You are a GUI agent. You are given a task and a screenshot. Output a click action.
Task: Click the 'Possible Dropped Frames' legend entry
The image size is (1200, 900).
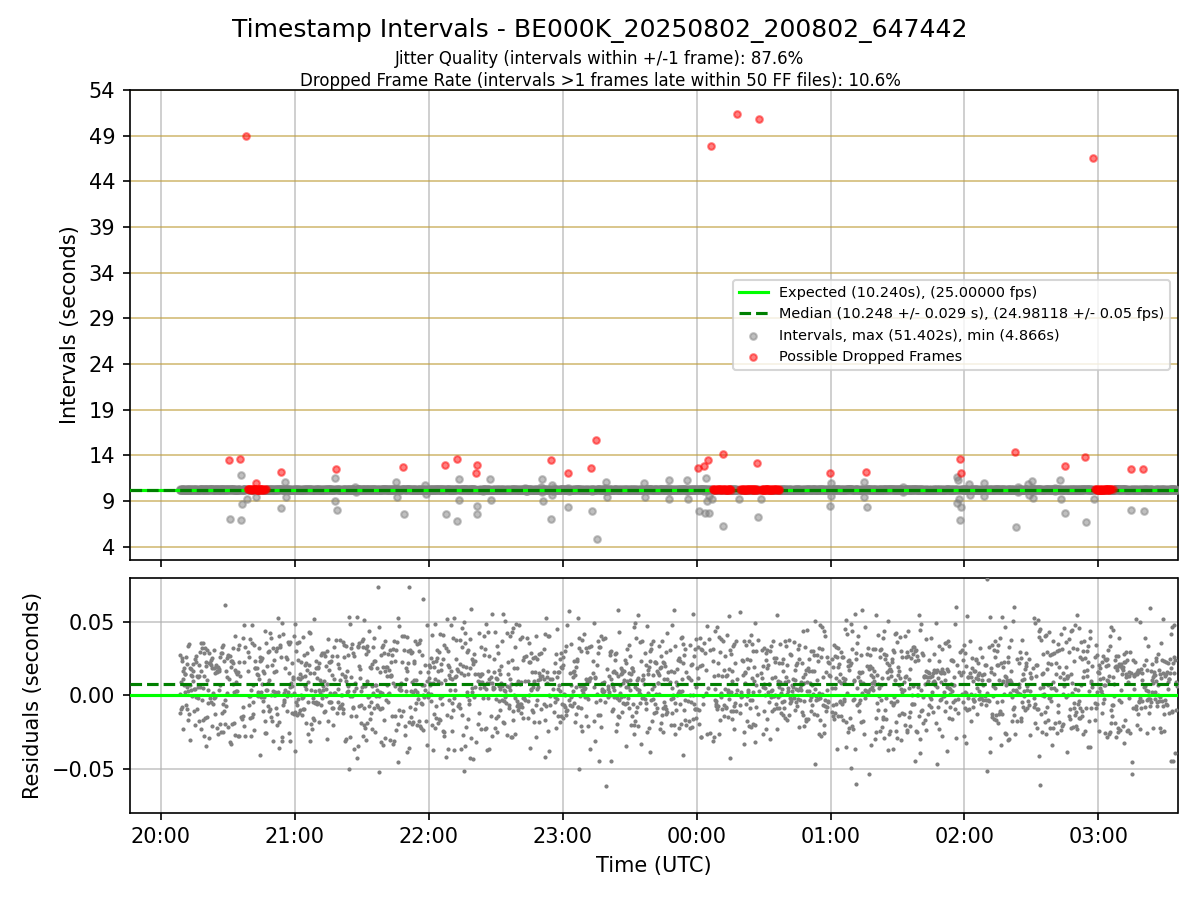[870, 356]
